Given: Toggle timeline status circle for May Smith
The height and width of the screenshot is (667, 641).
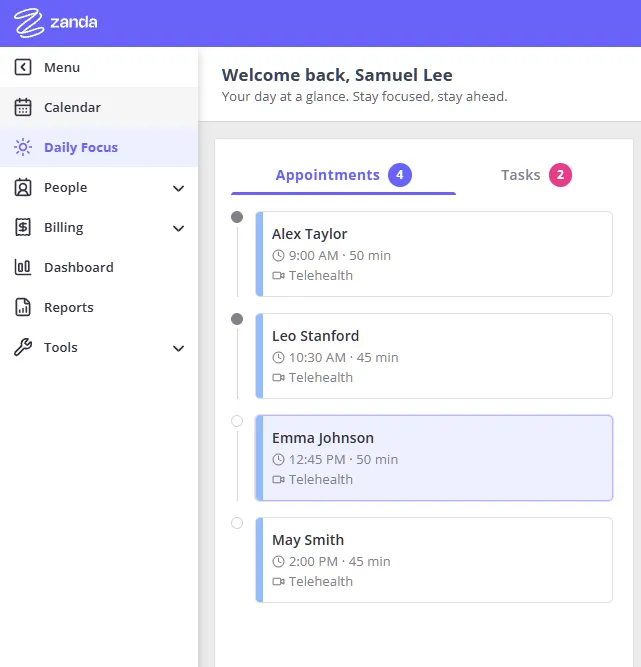Looking at the screenshot, I should point(237,523).
